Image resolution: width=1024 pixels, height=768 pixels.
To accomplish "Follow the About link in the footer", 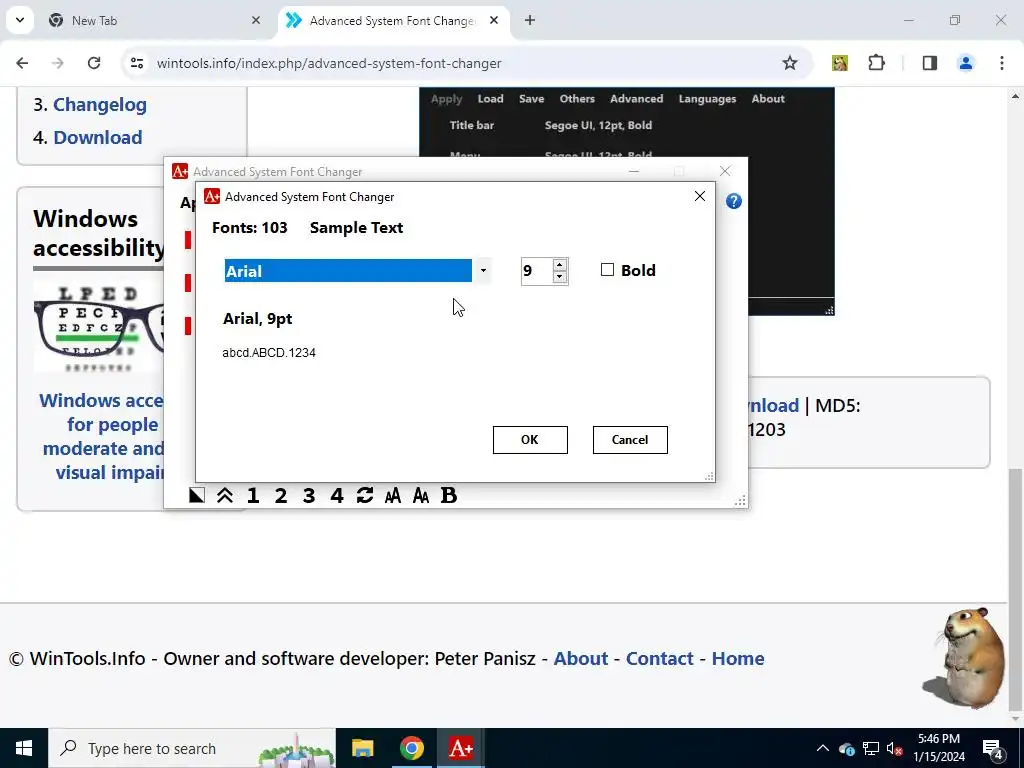I will (x=581, y=658).
